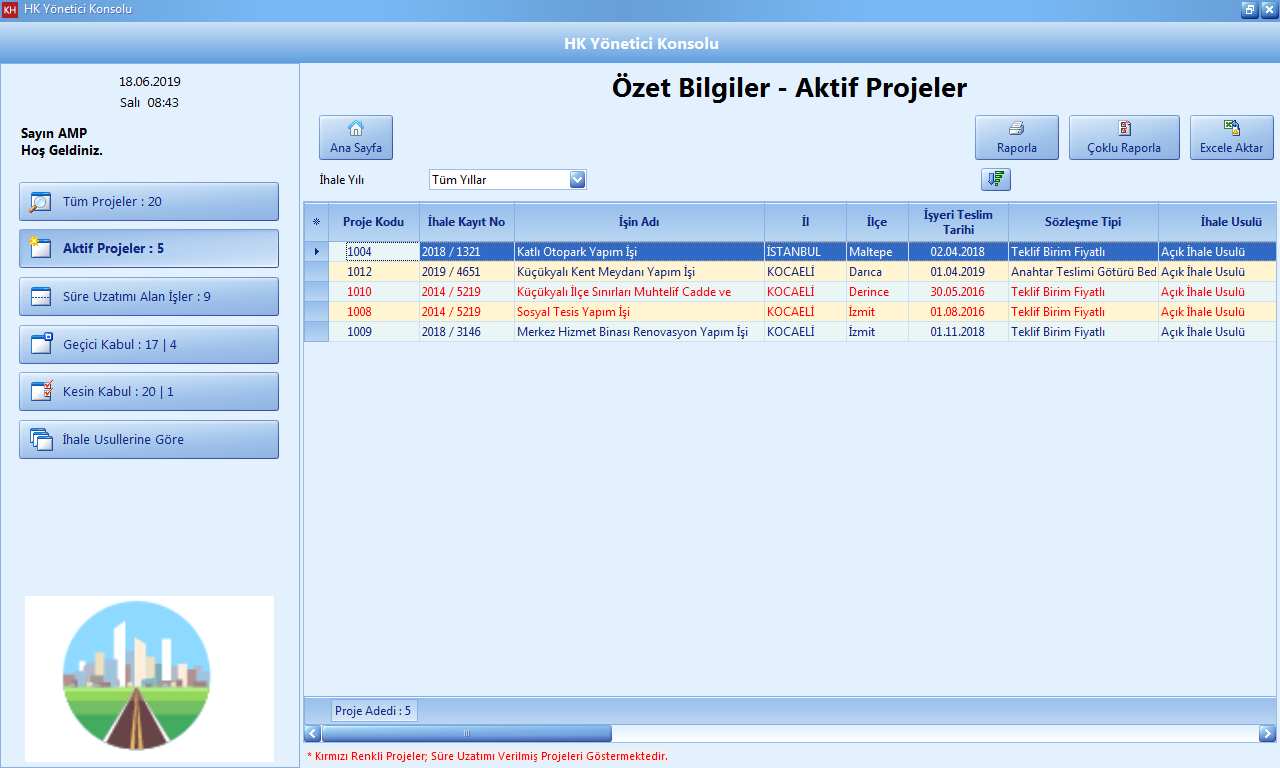The image size is (1280, 768).
Task: Click the calendar icon on Kesin Kabul
Action: click(x=41, y=391)
